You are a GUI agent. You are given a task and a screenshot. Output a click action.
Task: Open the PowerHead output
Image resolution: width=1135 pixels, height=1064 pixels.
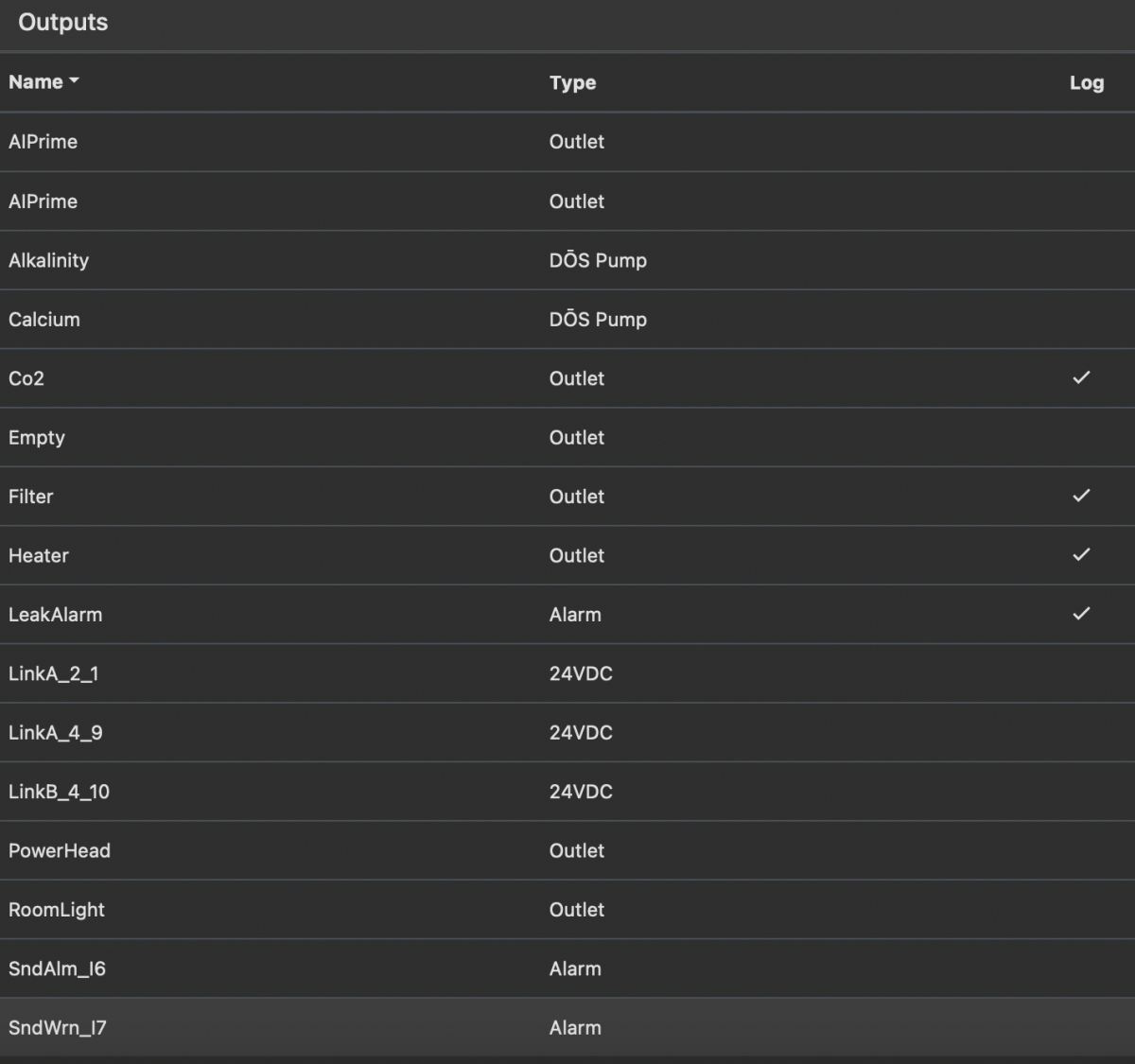(60, 850)
